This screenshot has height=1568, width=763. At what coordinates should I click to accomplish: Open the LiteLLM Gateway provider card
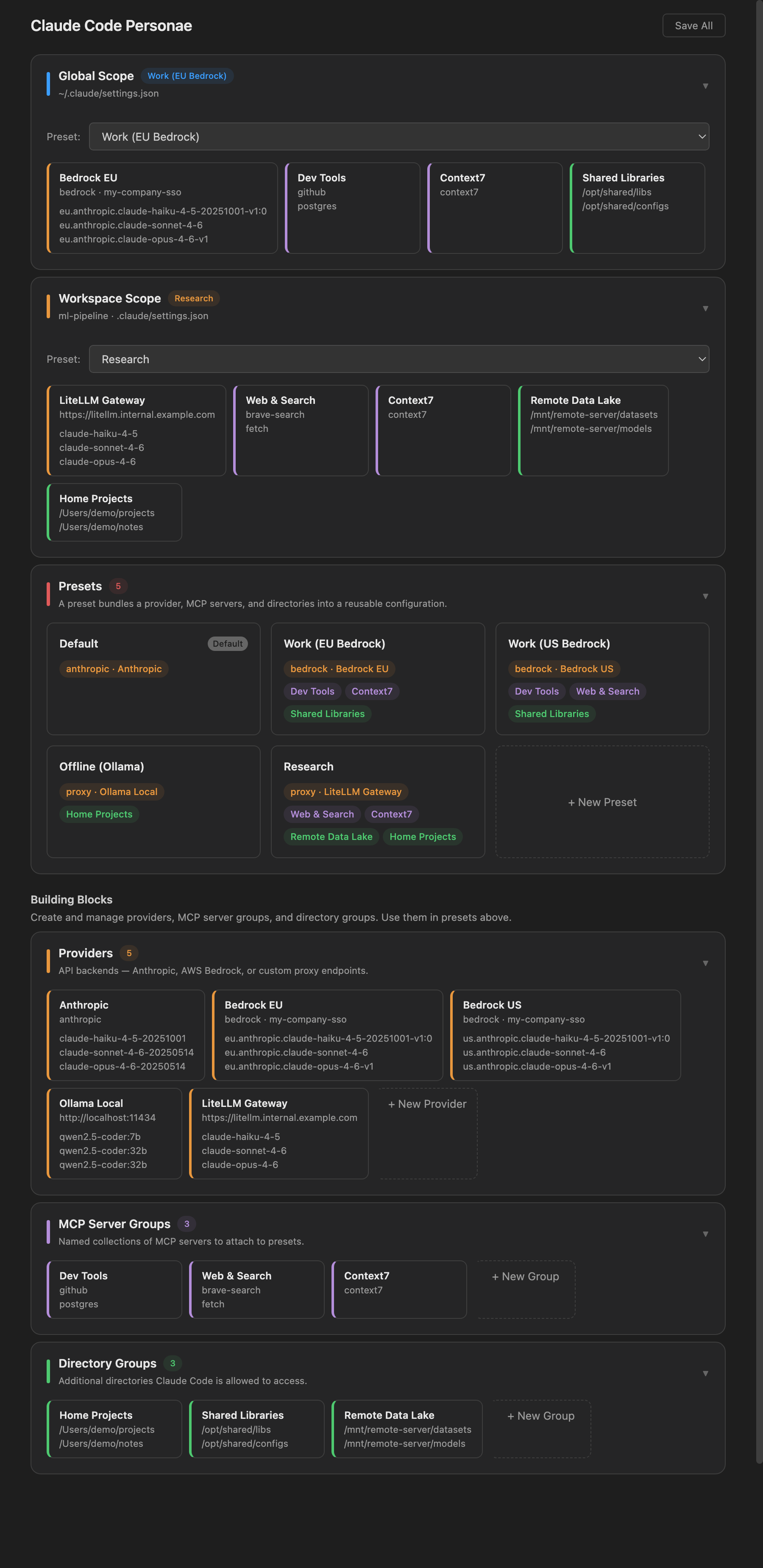point(279,1133)
